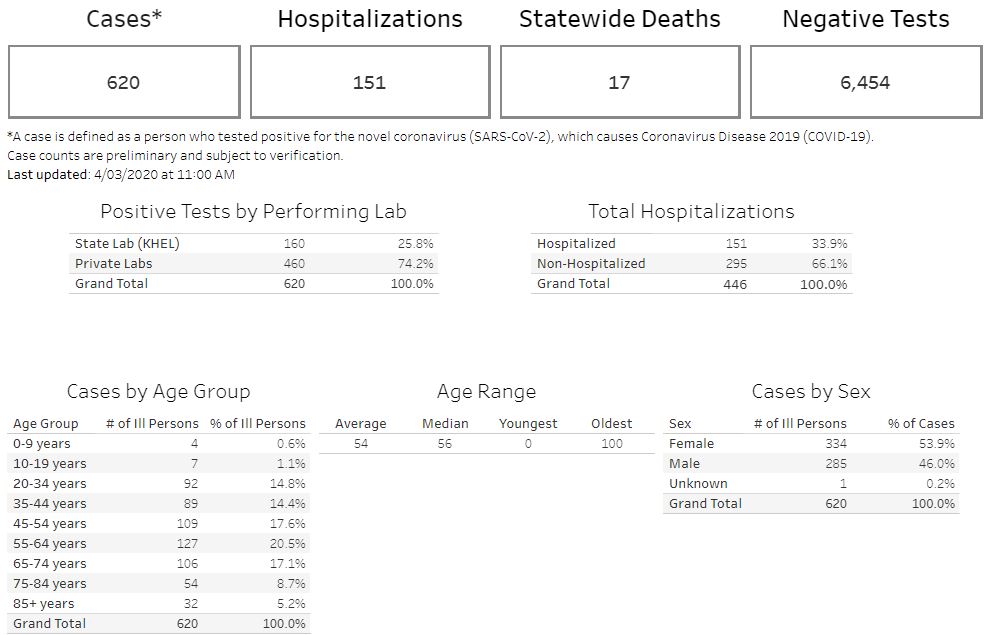This screenshot has width=993, height=635.
Task: Click the Cases count box showing 620
Action: point(124,82)
